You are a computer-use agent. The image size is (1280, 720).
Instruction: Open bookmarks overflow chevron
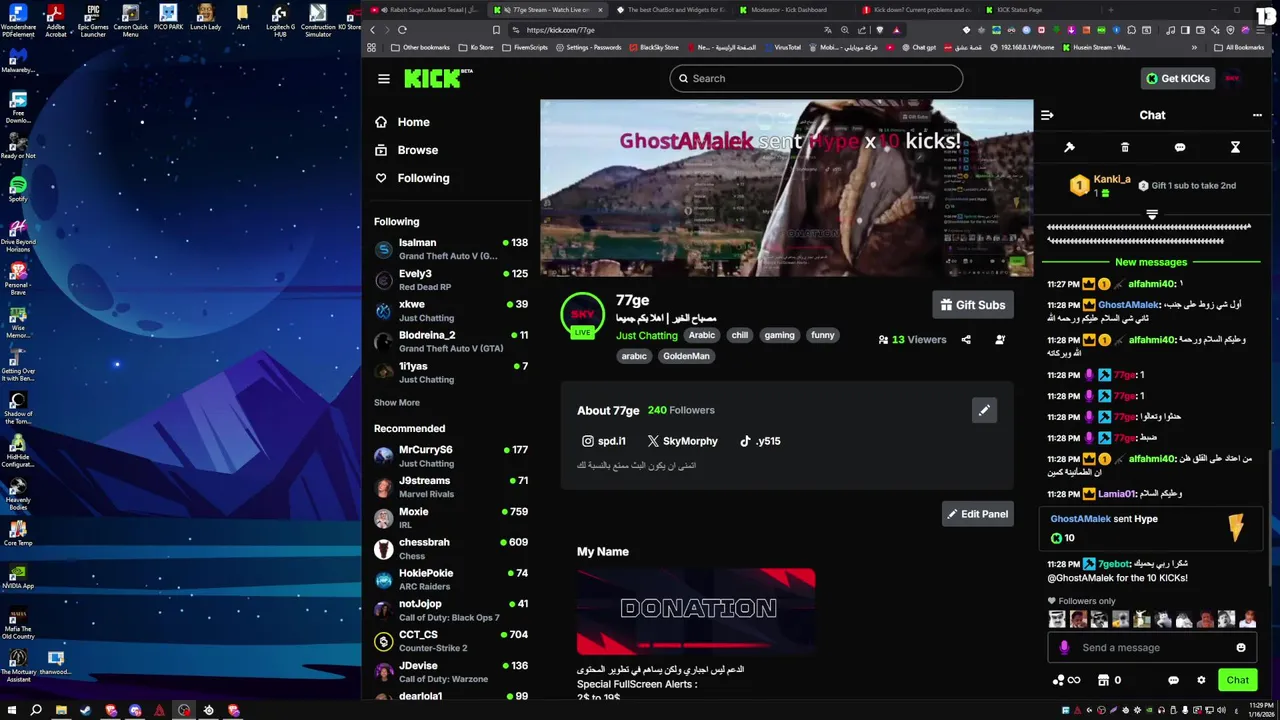tap(1194, 47)
